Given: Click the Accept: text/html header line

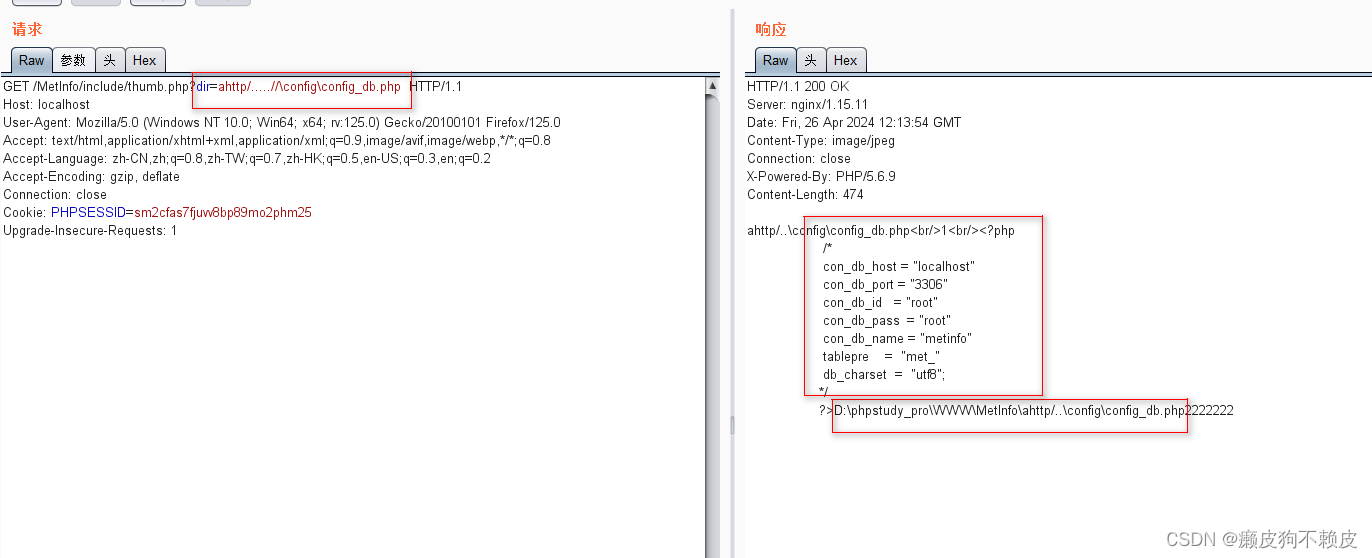Looking at the screenshot, I should point(277,141).
